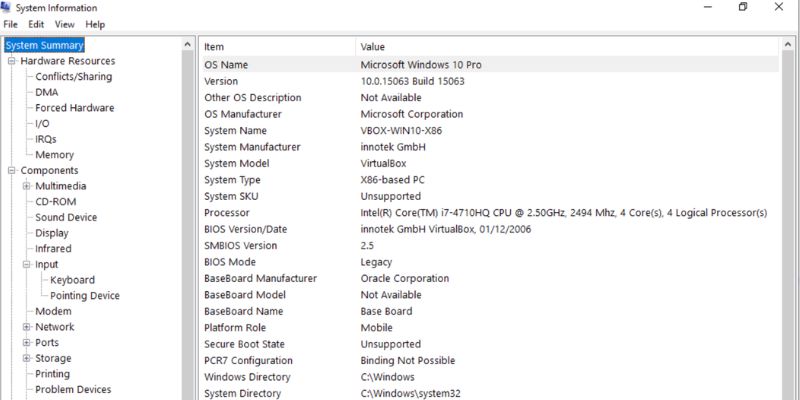Open the Help menu
800x400 pixels.
pos(95,24)
